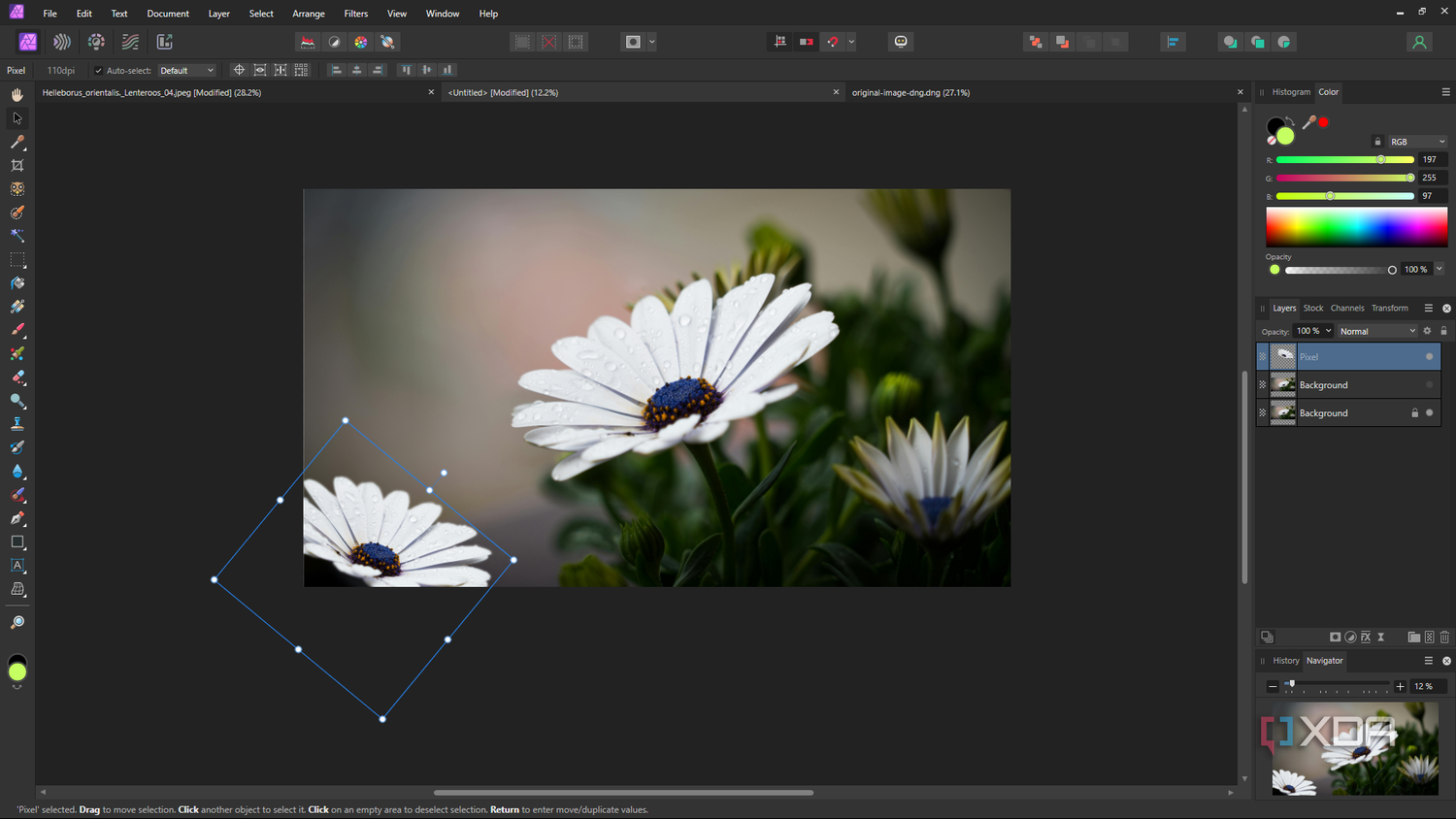This screenshot has width=1456, height=819.
Task: Switch to the Liquify persona
Action: pos(62,42)
